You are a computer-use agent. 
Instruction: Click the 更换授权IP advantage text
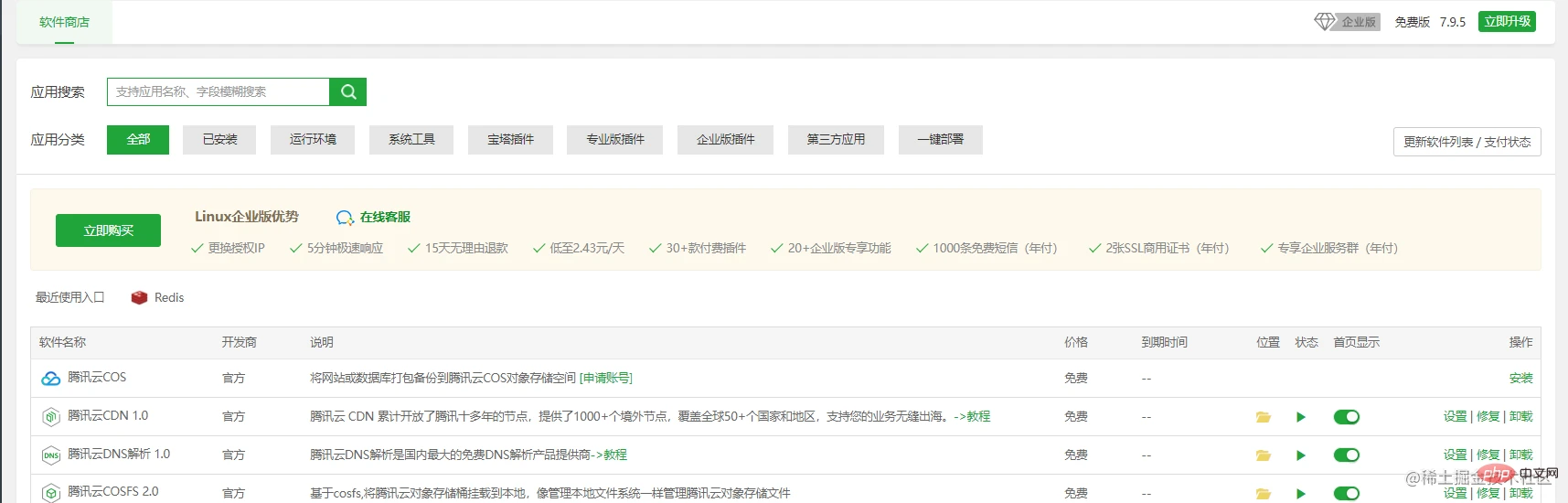coord(236,249)
